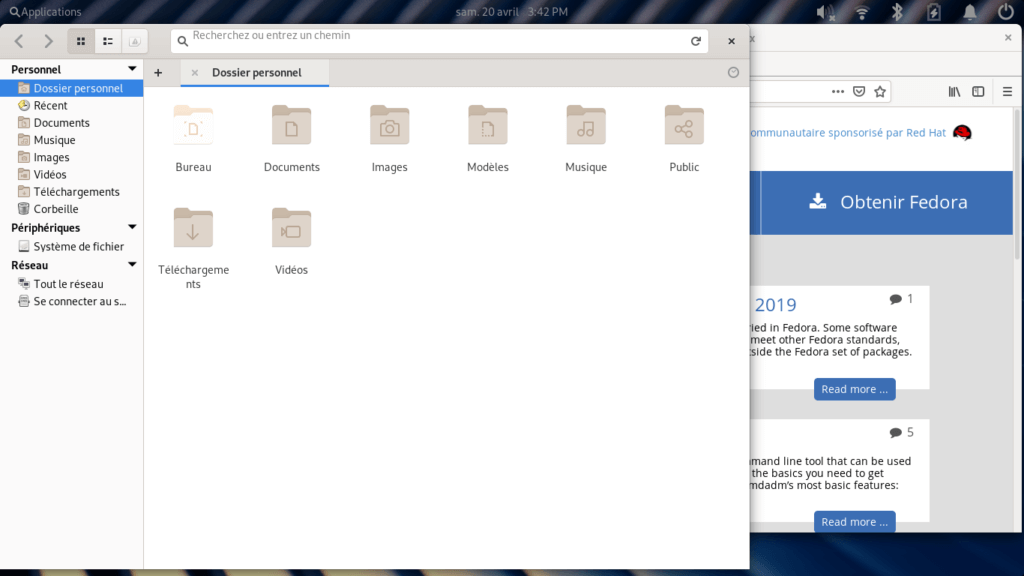The width and height of the screenshot is (1024, 576).
Task: Switch to column view mode
Action: 135,41
